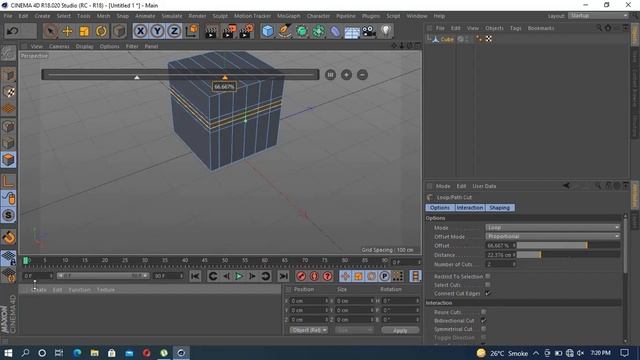The height and width of the screenshot is (360, 640).
Task: Open Object (Rel) coordinate dropdown
Action: 309,330
